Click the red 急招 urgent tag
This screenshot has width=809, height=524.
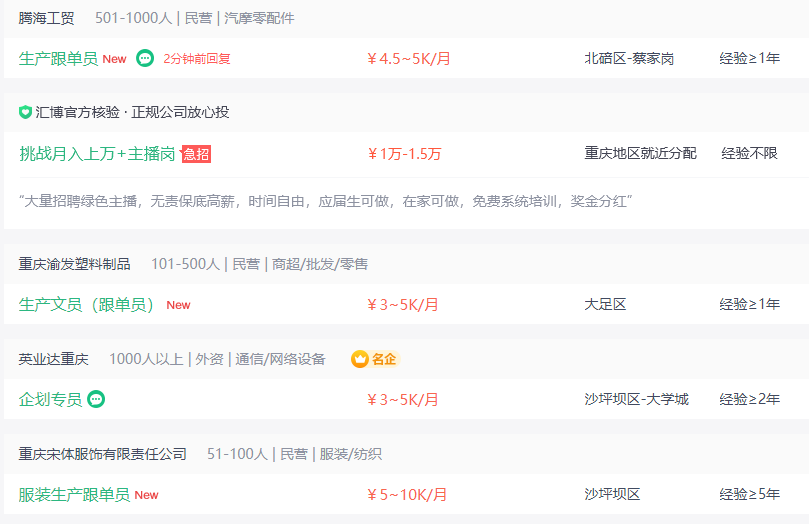(196, 154)
